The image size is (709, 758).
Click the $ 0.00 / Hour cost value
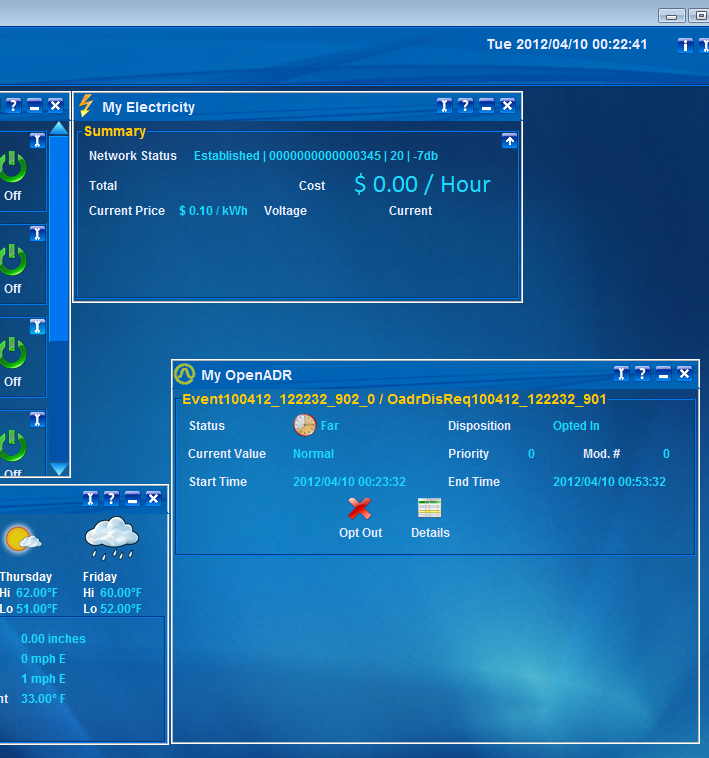point(422,184)
